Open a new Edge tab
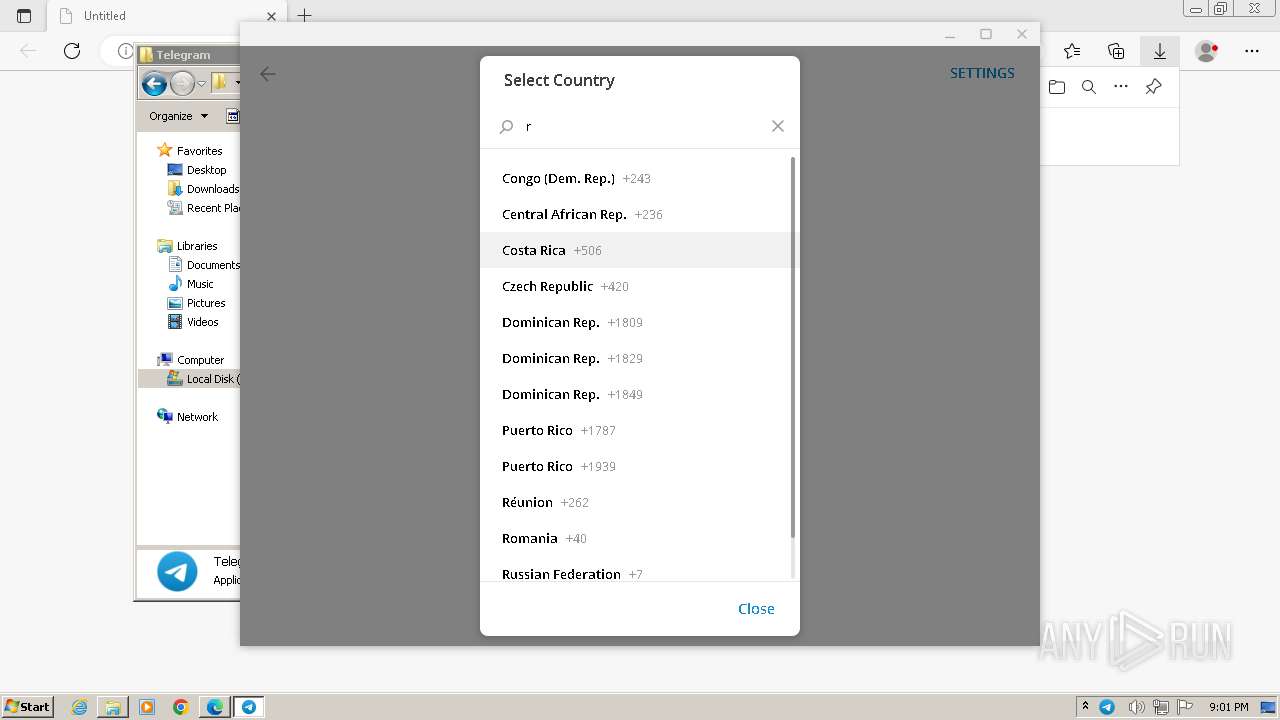Image resolution: width=1280 pixels, height=720 pixels. pyautogui.click(x=305, y=16)
